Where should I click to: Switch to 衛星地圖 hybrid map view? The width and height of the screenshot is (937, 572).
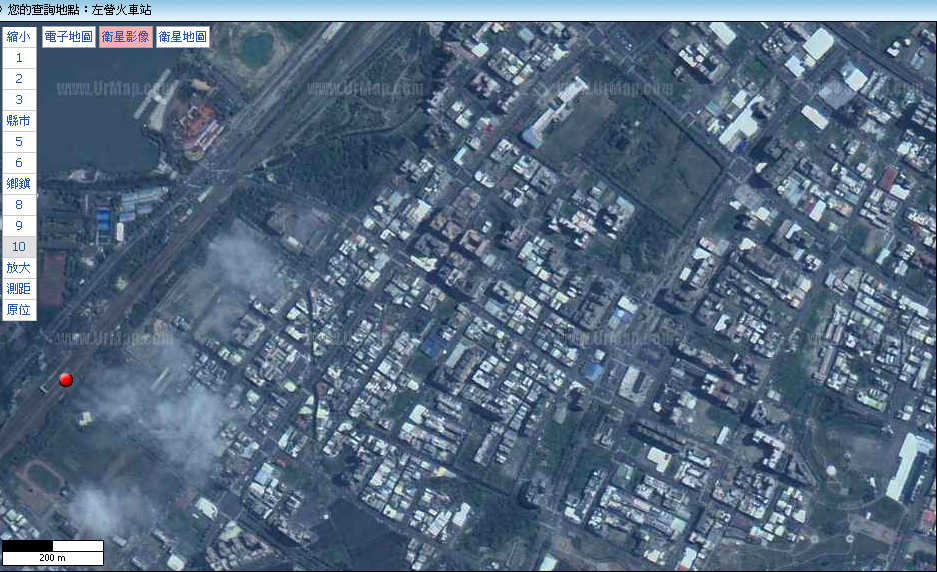[x=183, y=36]
